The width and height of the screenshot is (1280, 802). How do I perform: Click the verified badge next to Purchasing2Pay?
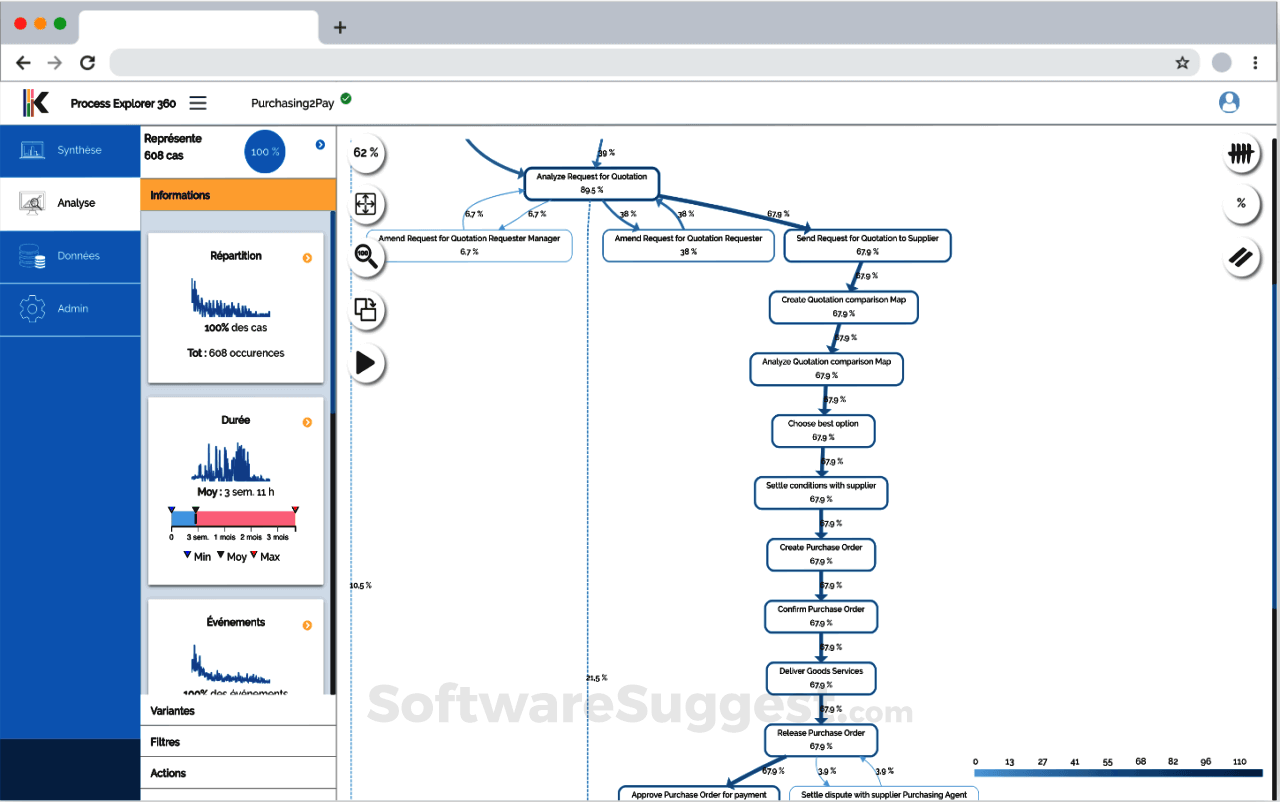pyautogui.click(x=346, y=99)
